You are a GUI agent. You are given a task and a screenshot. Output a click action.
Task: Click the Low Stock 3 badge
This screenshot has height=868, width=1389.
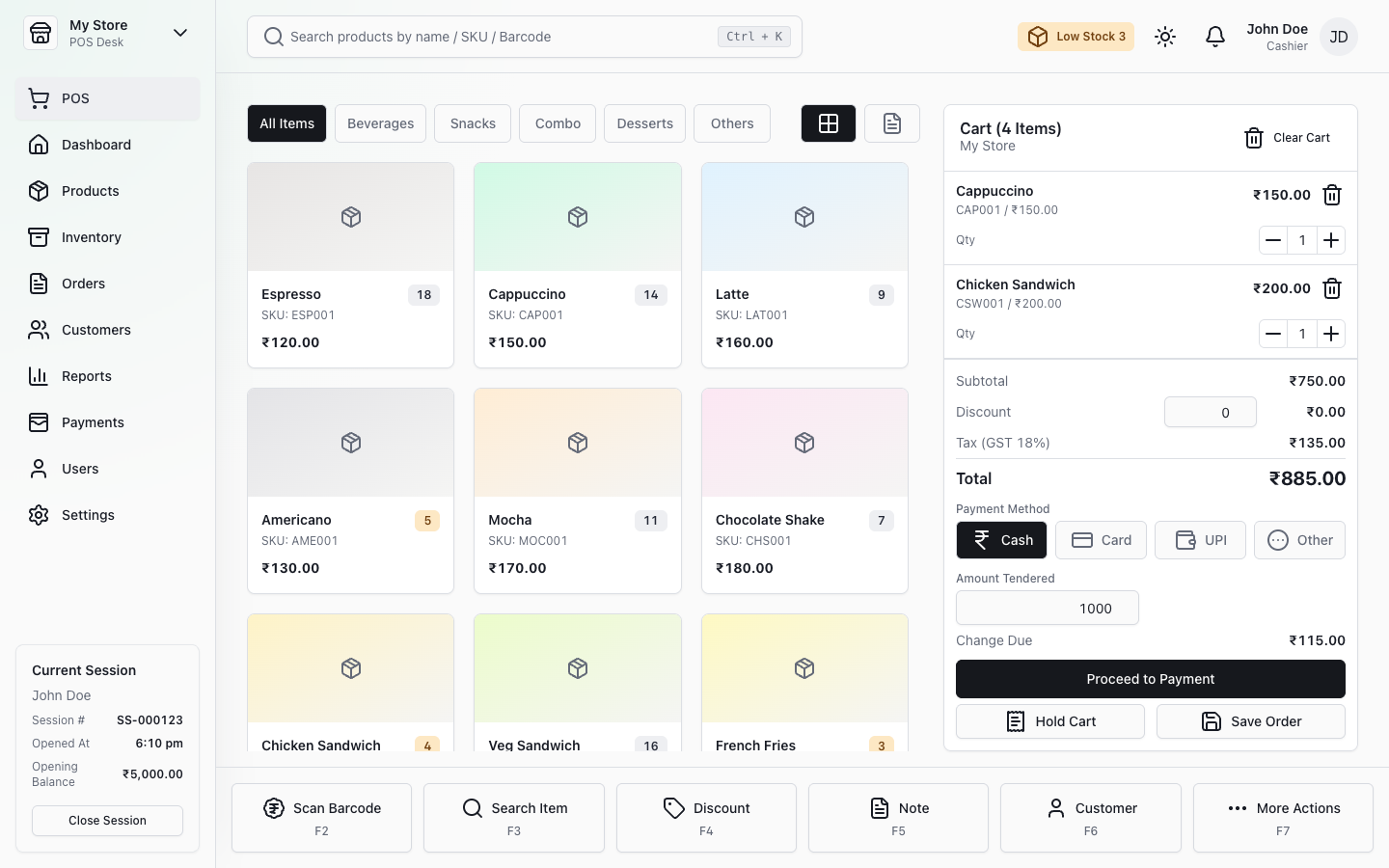pos(1076,37)
